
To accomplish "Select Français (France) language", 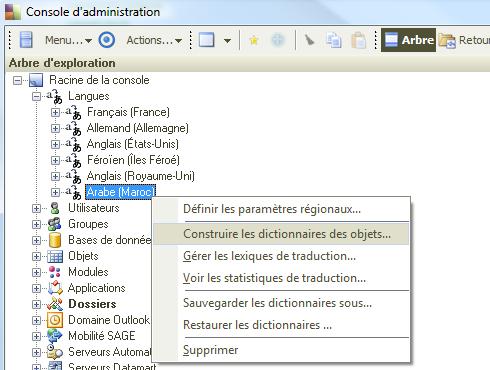I will tap(128, 112).
